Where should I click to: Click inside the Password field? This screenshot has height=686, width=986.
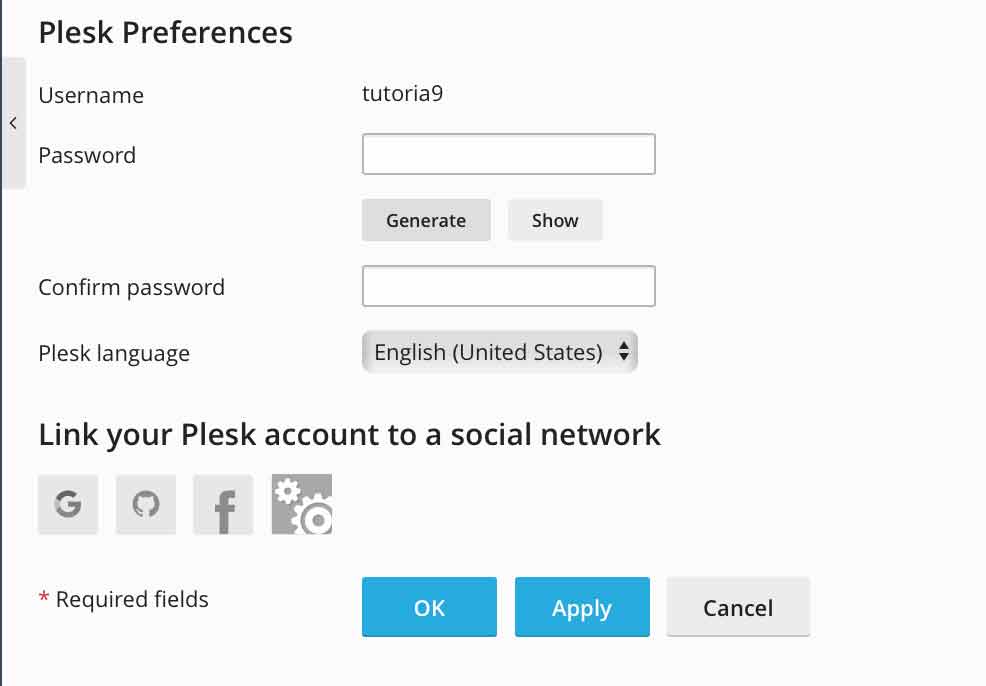pos(508,154)
